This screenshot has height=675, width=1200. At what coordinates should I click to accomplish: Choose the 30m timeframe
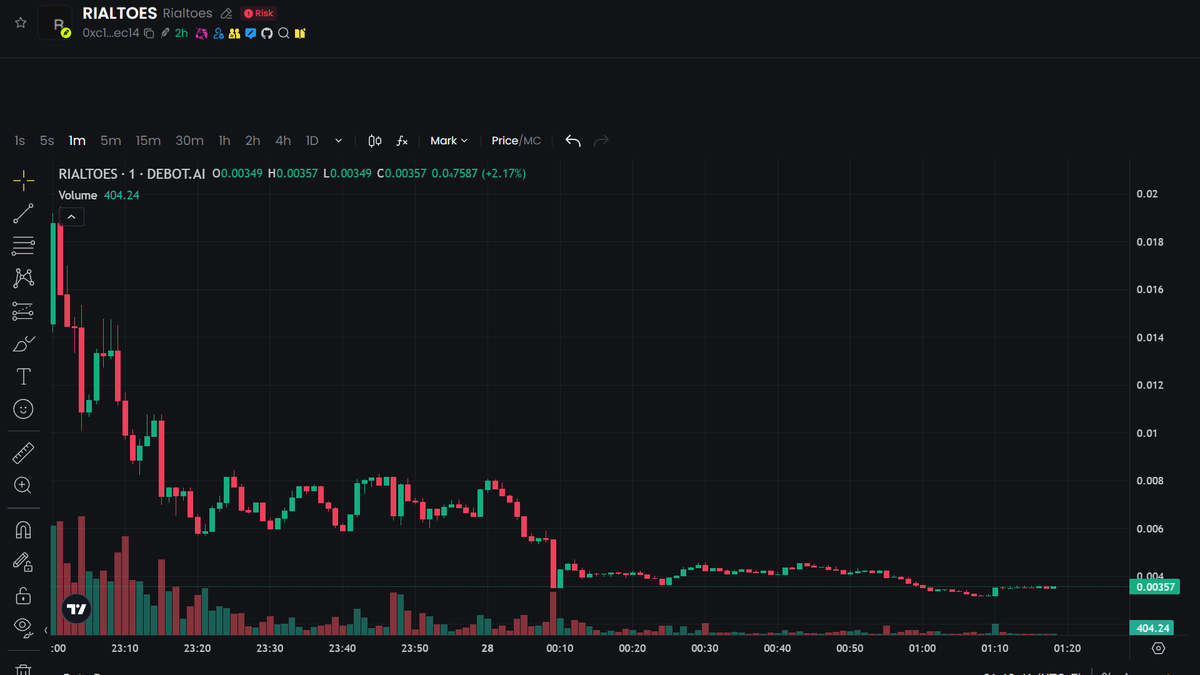[189, 141]
